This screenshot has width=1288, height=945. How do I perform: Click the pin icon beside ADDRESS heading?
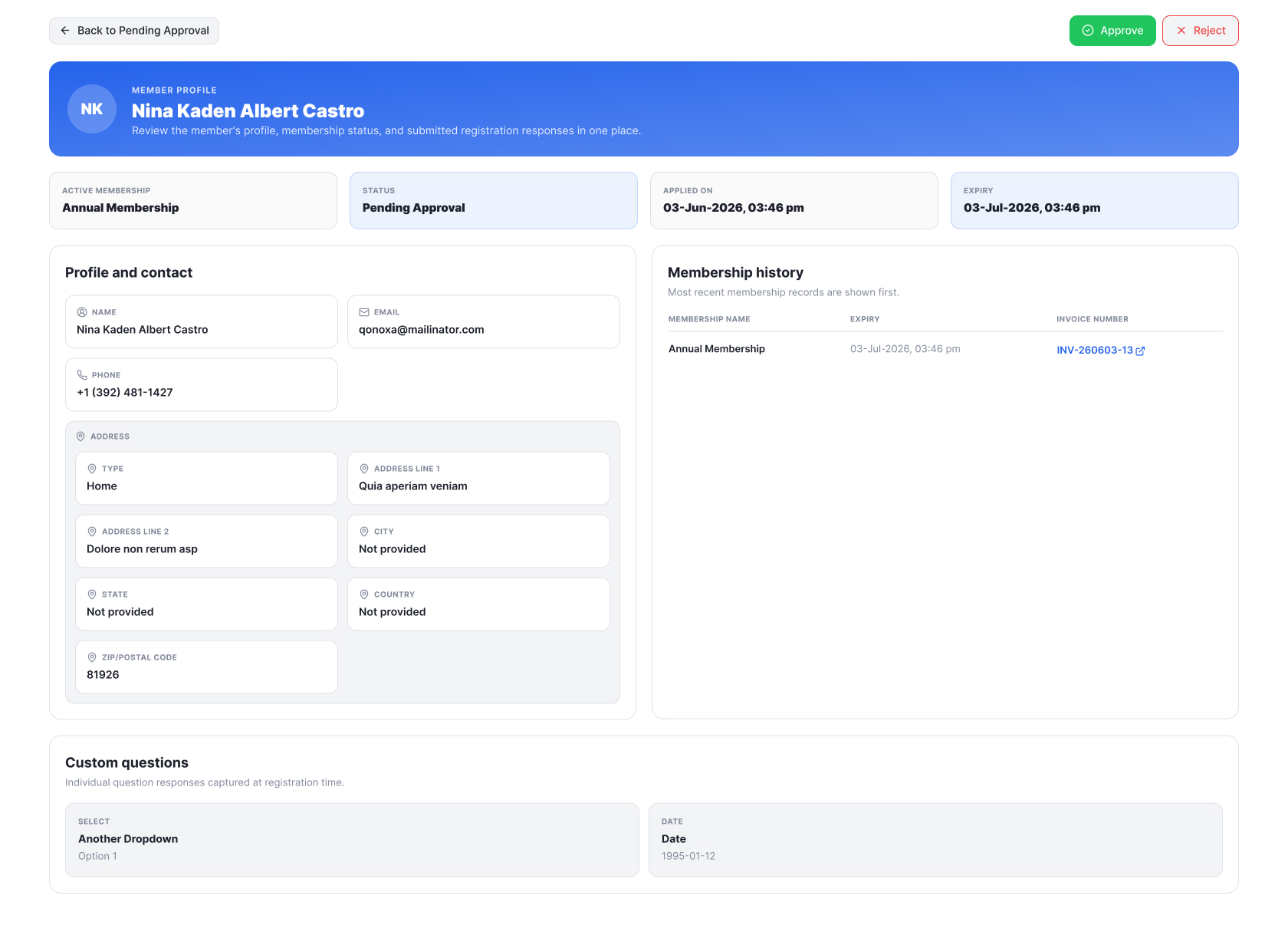80,436
